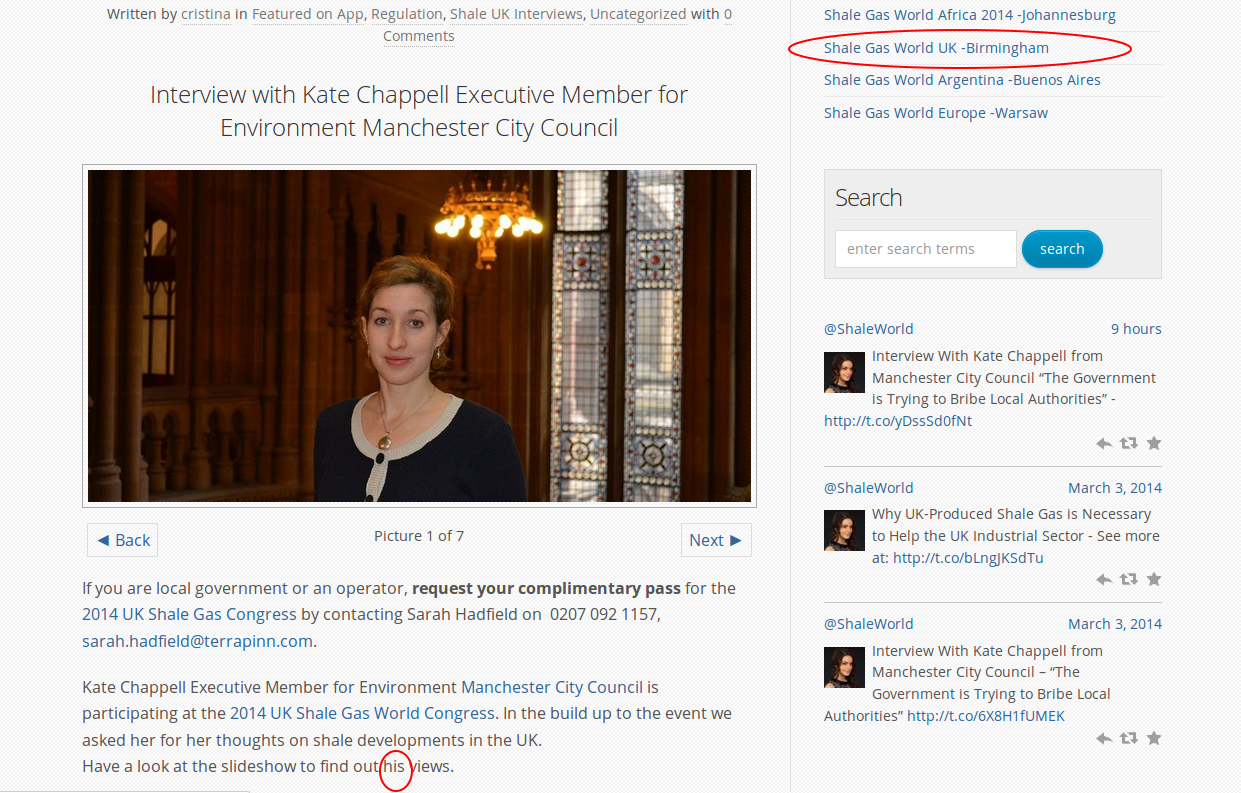Open the Regulation category link
Screen dimensions: 1241x793
click(406, 14)
